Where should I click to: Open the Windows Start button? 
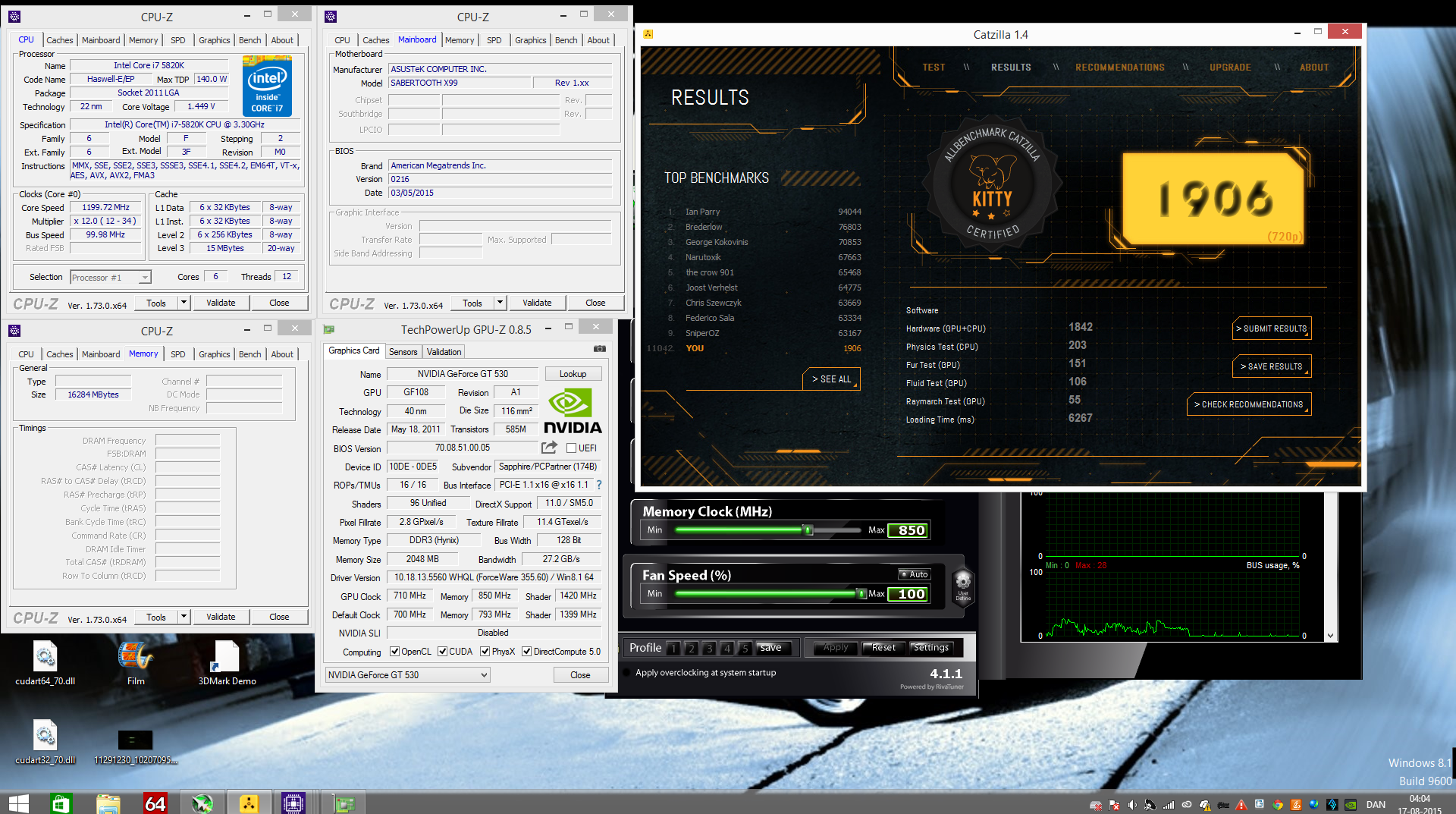tap(18, 803)
